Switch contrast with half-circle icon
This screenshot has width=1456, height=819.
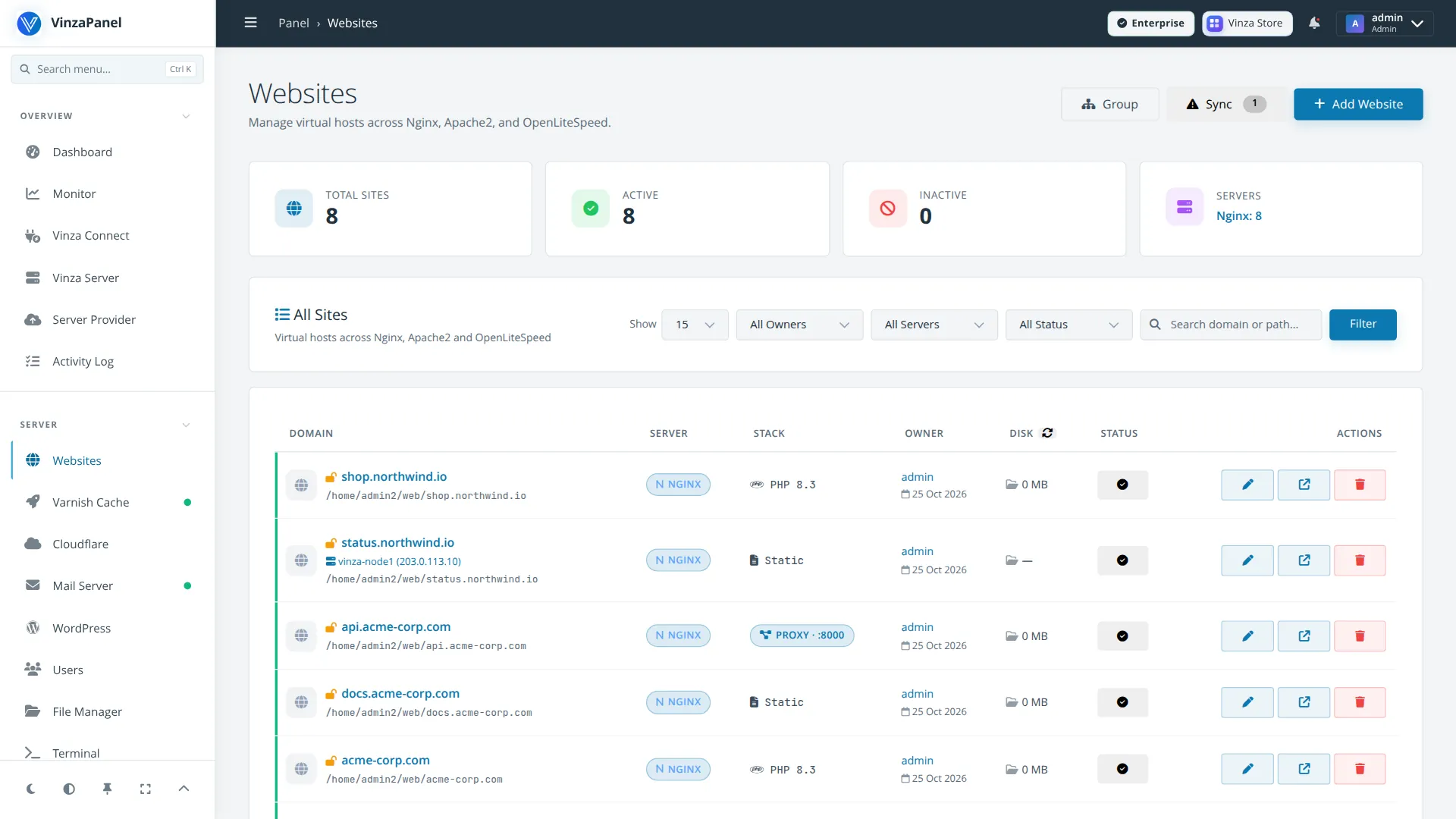coord(69,789)
